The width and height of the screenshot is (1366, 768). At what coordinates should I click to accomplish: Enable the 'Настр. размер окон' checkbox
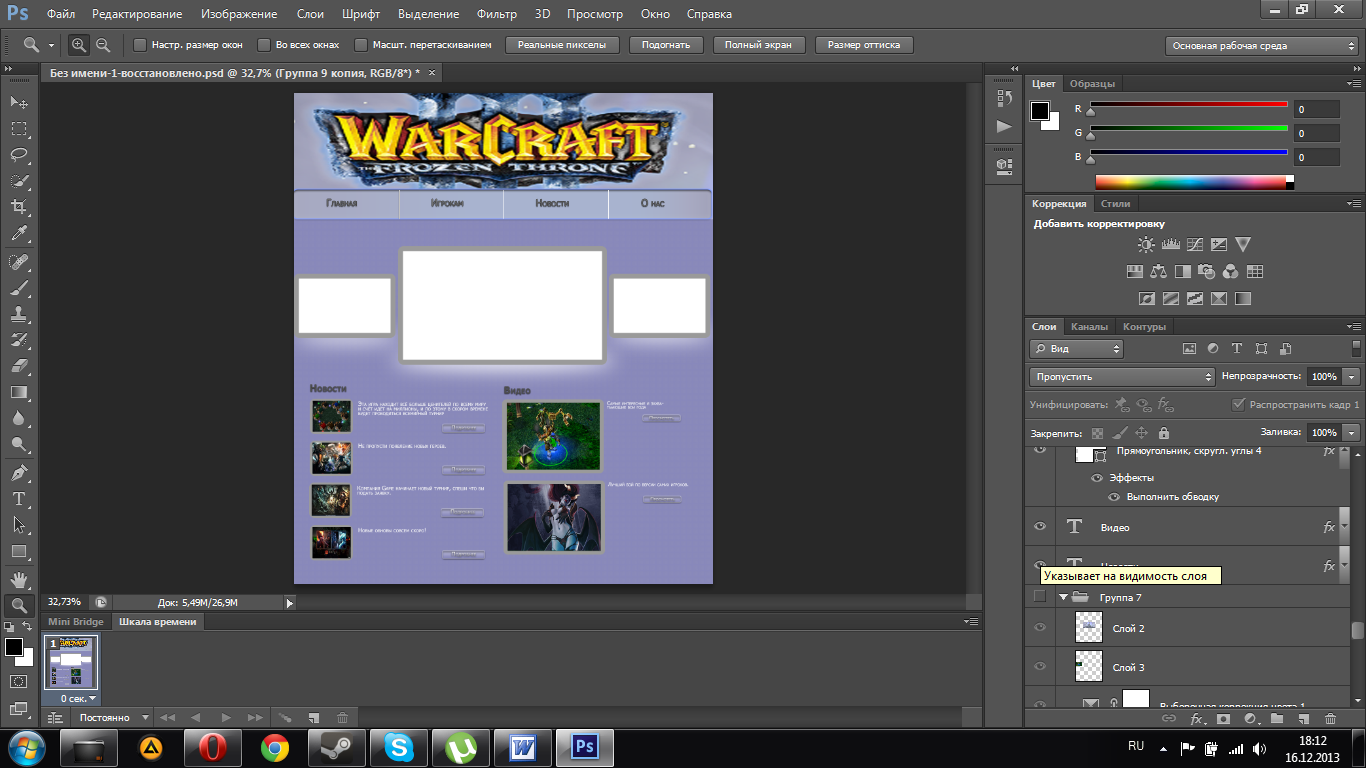click(140, 45)
